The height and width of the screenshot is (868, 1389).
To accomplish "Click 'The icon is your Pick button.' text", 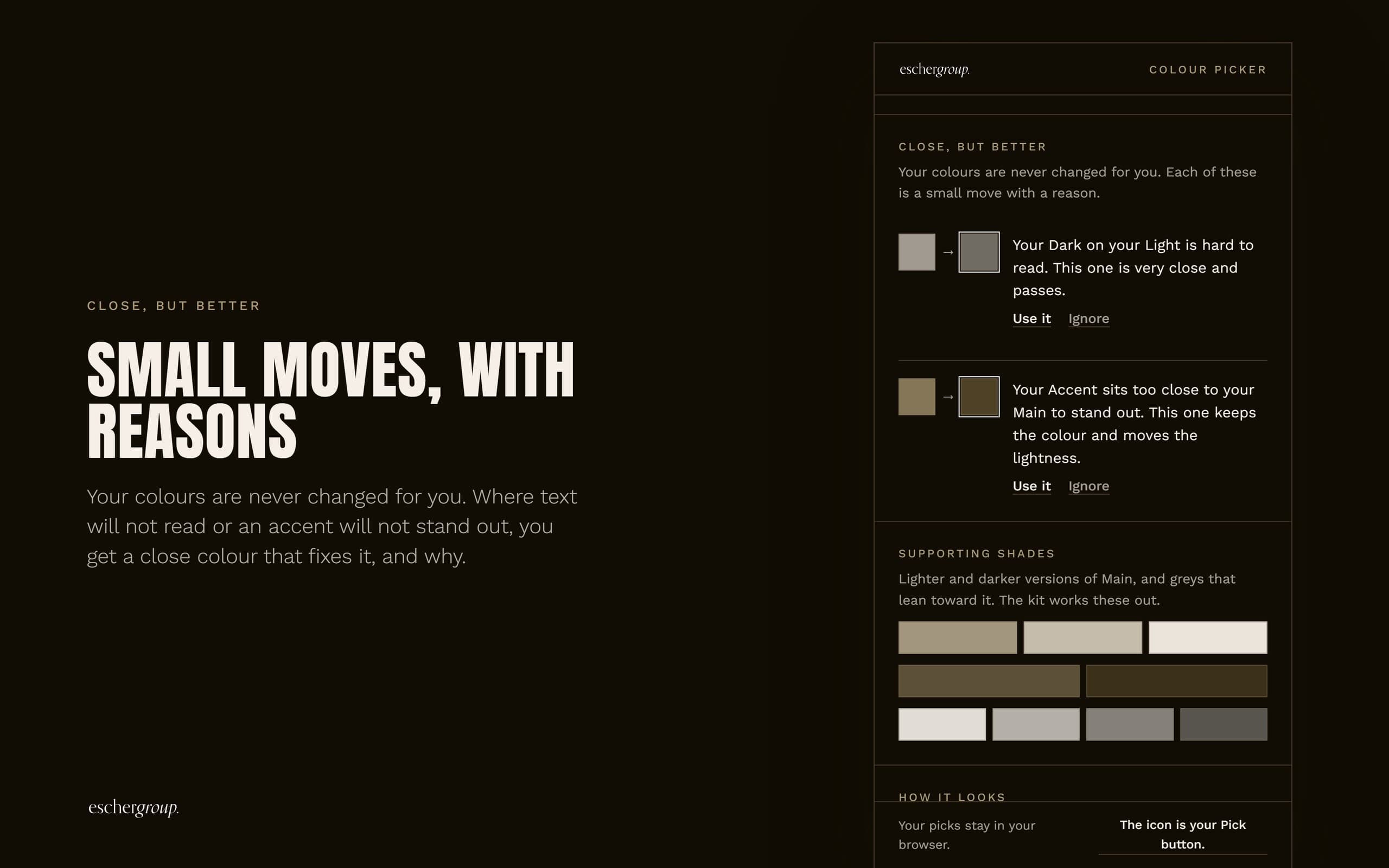I will [1182, 835].
